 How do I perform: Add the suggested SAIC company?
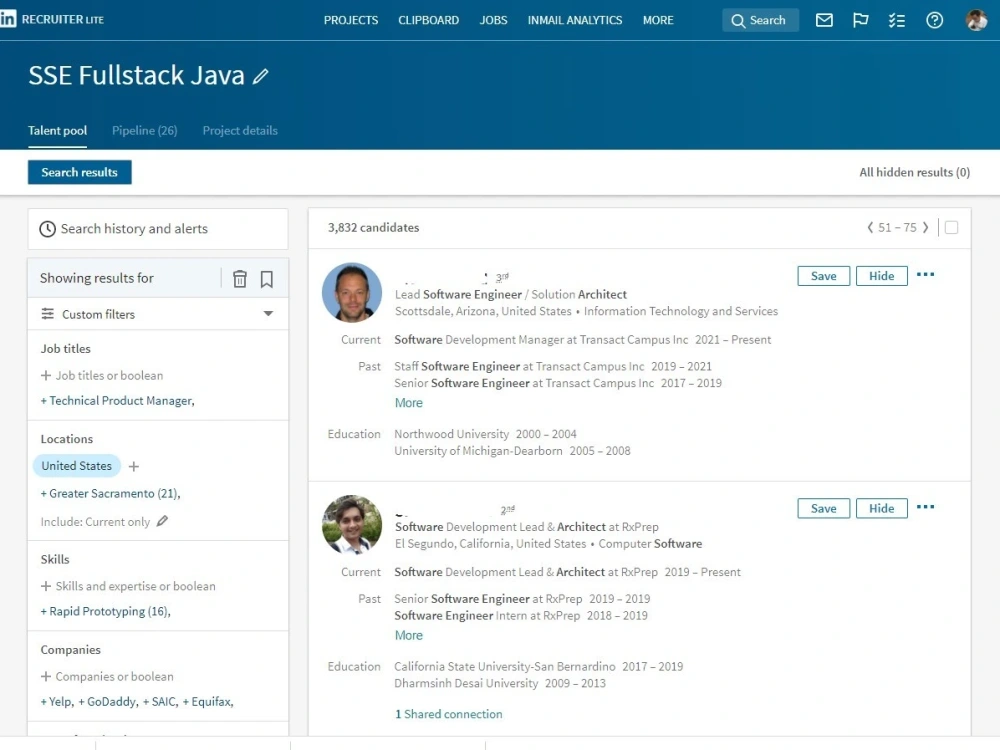pyautogui.click(x=160, y=702)
